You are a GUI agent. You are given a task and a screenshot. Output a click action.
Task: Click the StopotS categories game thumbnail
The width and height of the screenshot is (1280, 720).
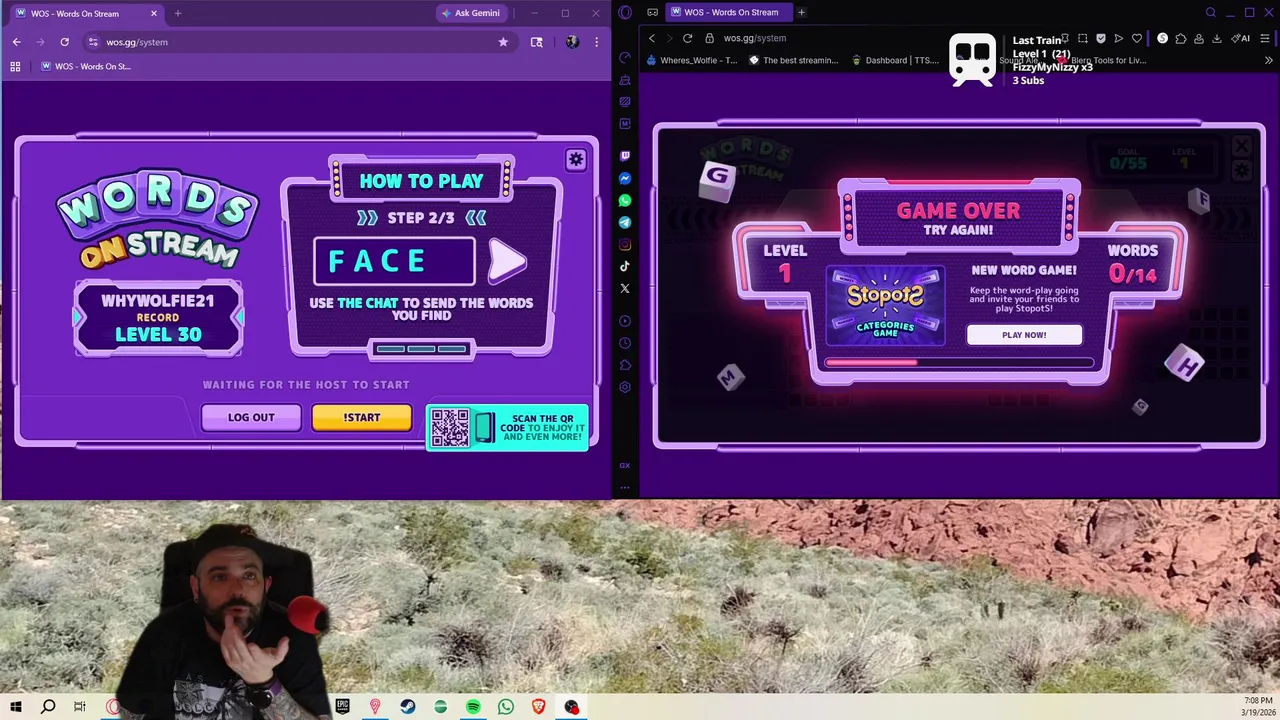(x=885, y=305)
